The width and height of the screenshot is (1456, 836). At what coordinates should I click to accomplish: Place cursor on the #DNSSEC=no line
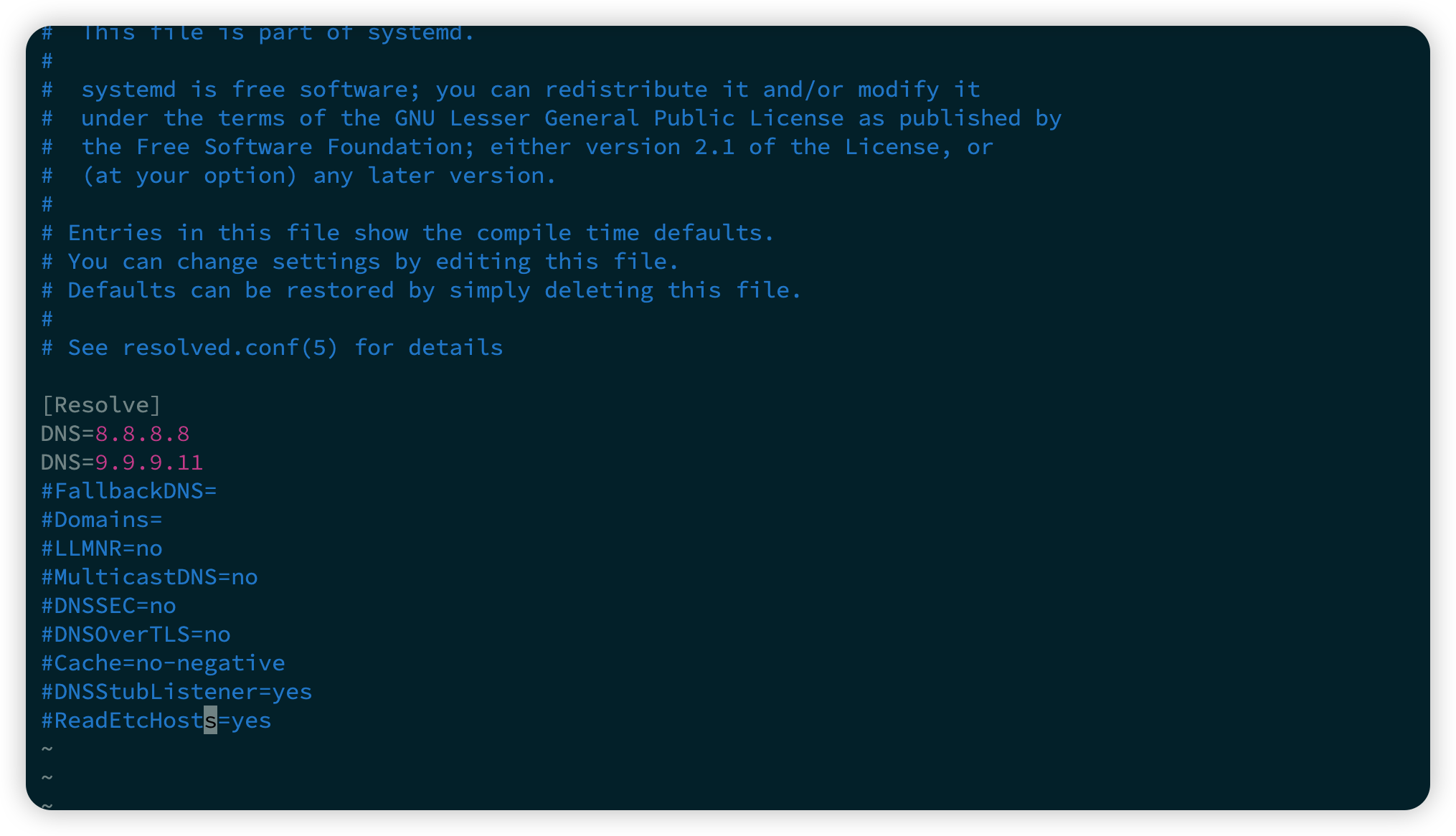click(108, 606)
